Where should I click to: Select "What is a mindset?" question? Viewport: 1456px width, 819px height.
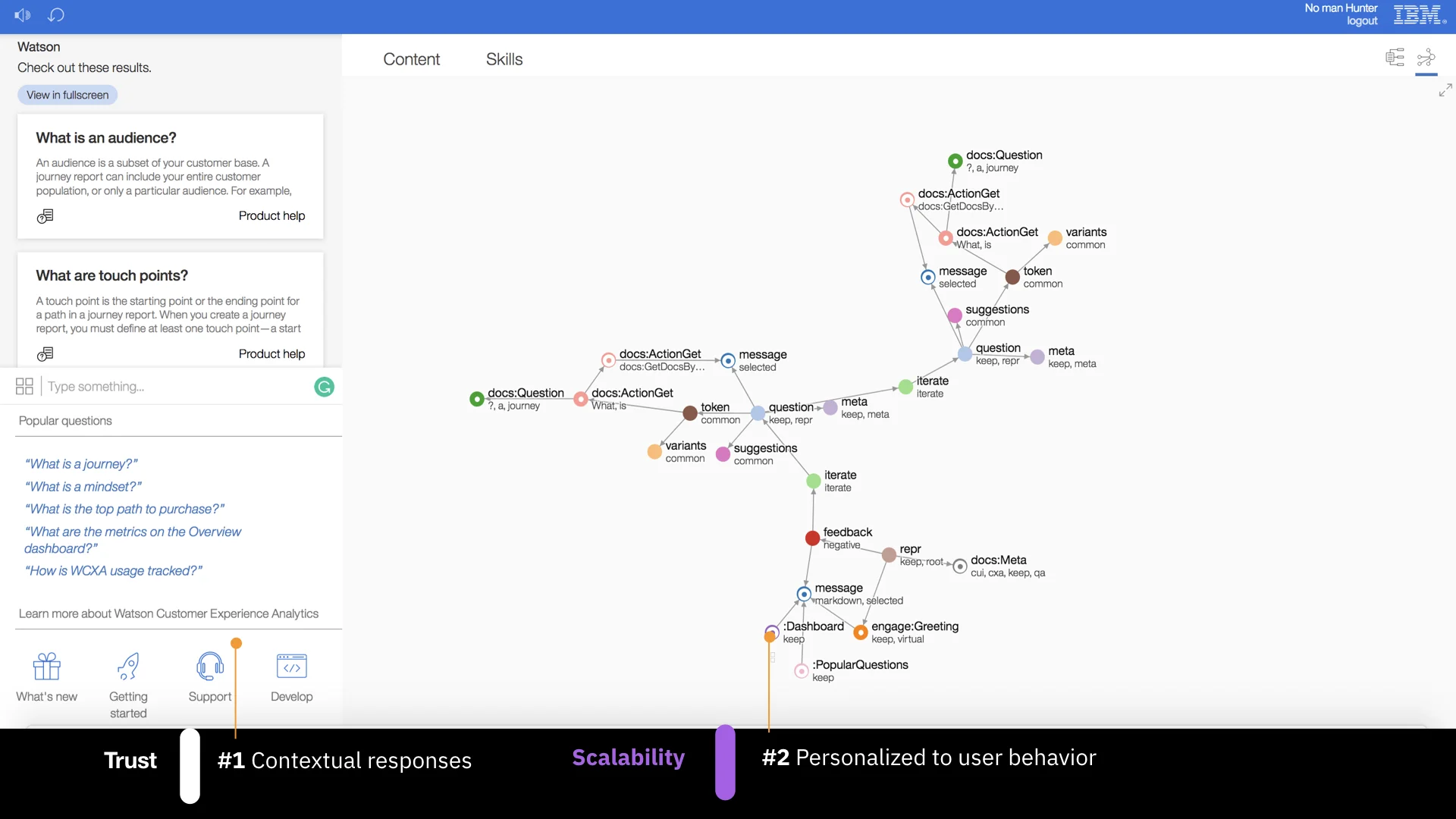[83, 487]
